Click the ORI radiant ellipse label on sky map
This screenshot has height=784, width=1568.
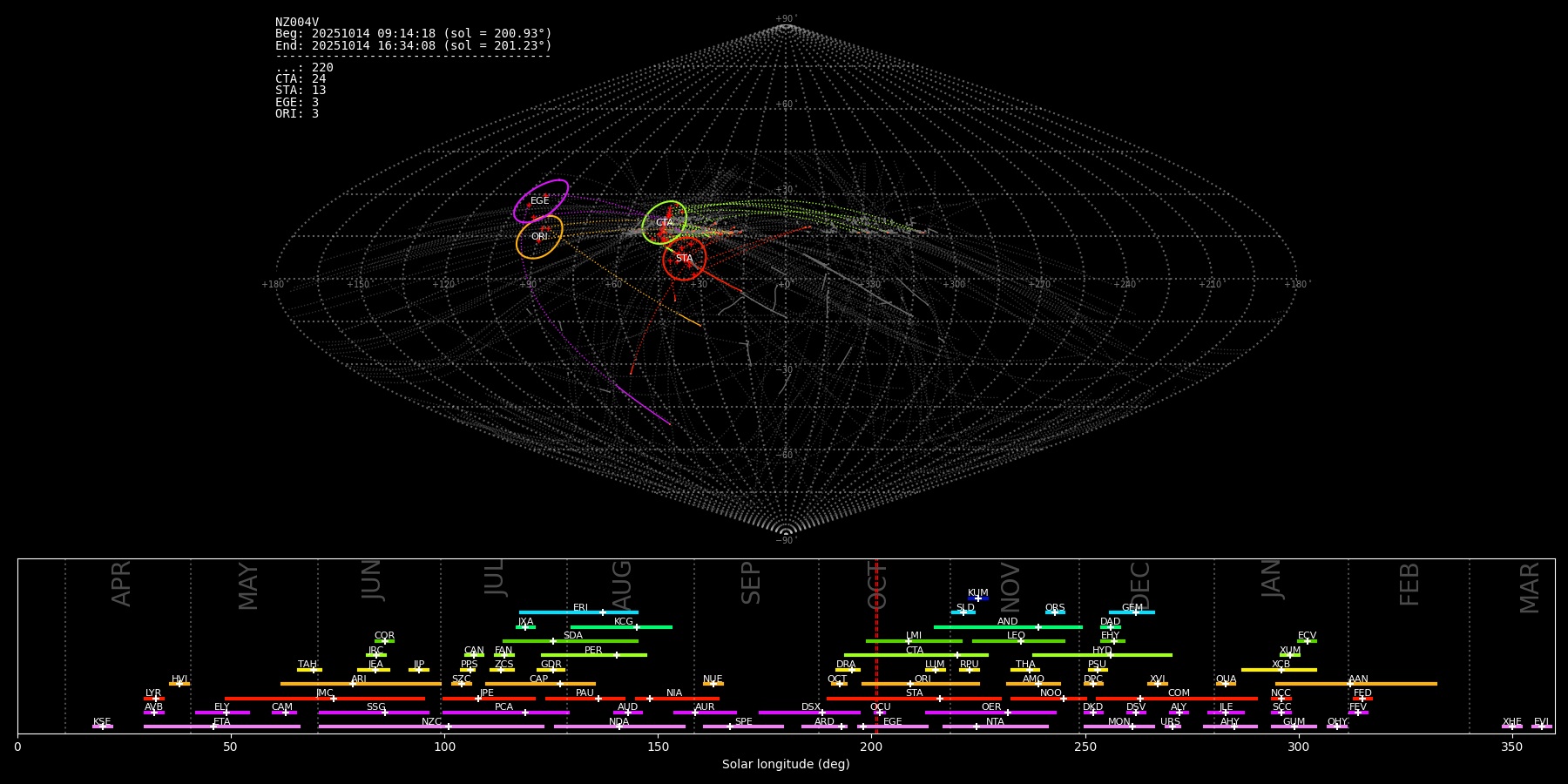tap(539, 237)
